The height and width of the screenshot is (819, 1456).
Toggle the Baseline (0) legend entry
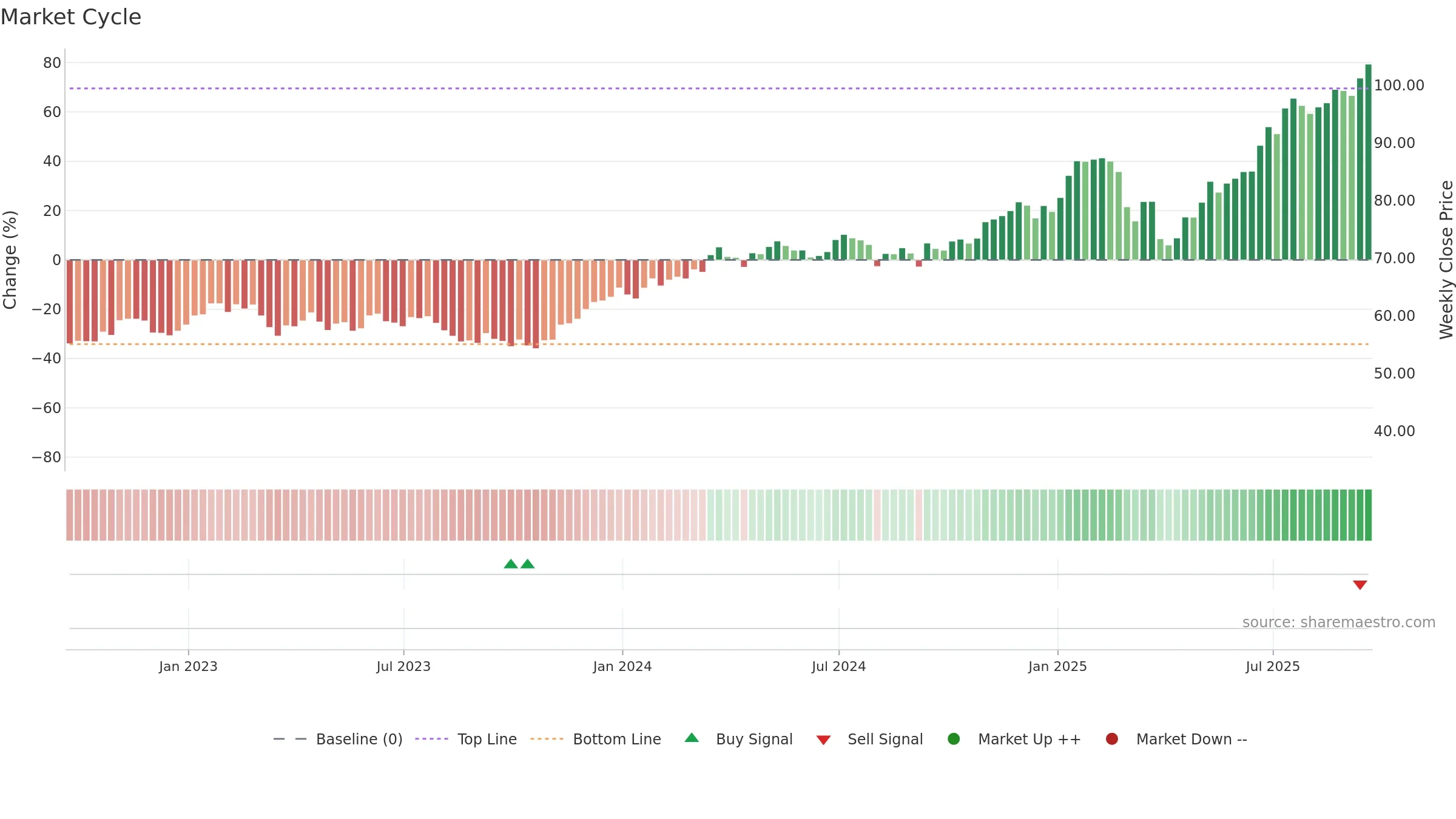338,739
